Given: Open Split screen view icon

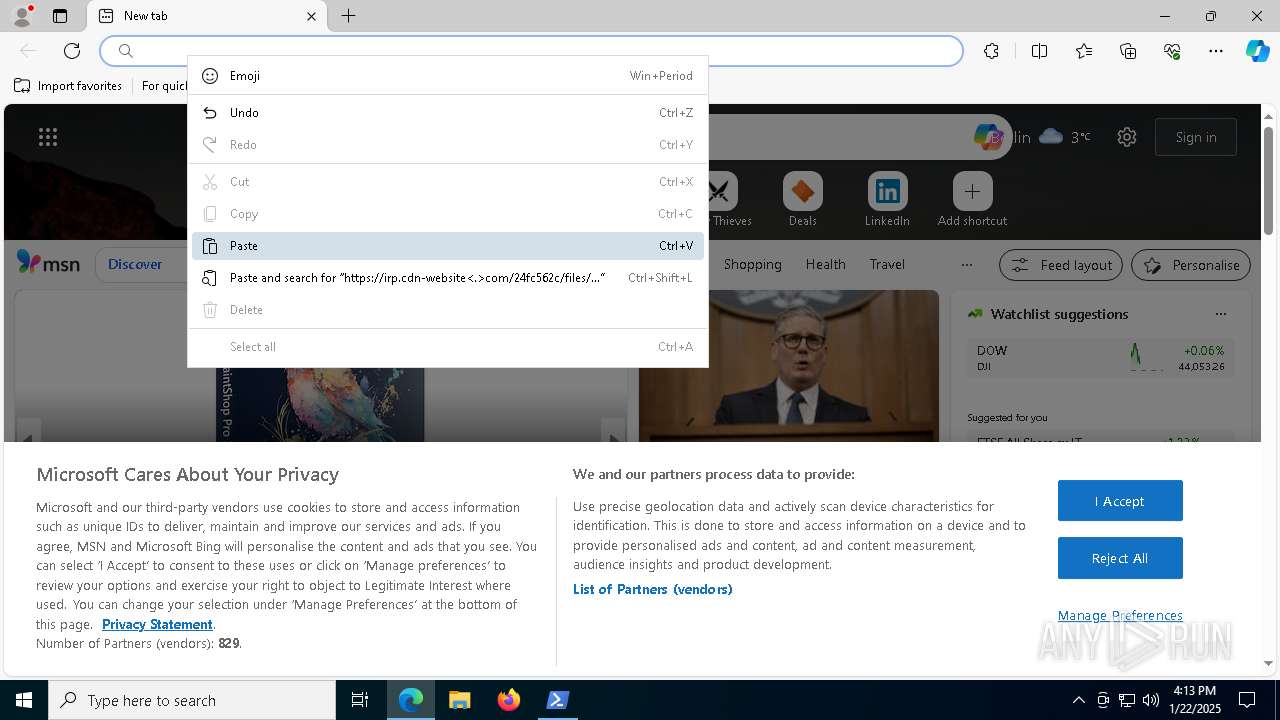Looking at the screenshot, I should pyautogui.click(x=1039, y=51).
